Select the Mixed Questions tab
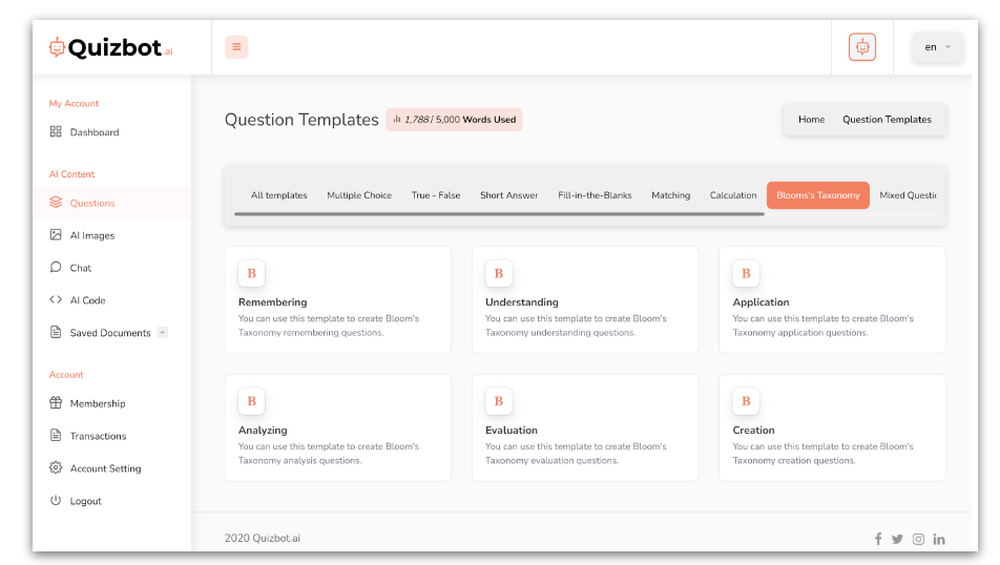 908,195
